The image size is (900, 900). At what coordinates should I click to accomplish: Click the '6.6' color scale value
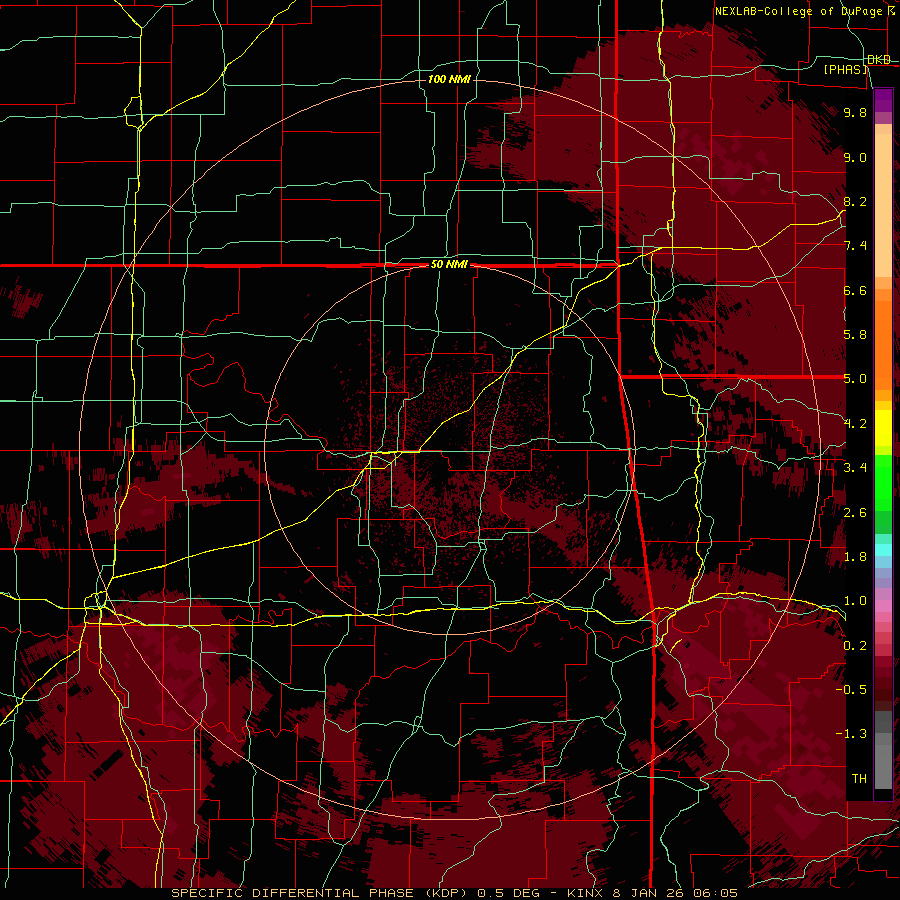point(855,290)
